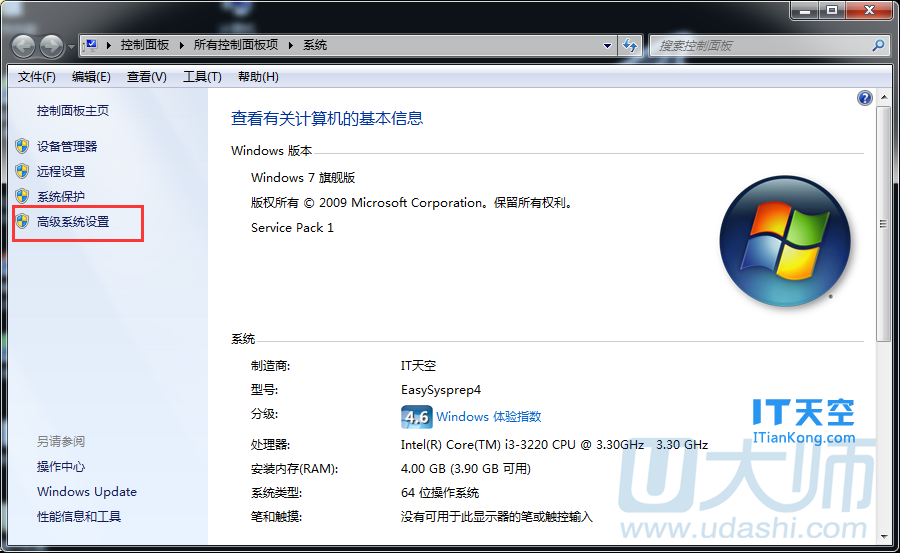900x553 pixels.
Task: Open address bar history dropdown arrow
Action: coord(607,46)
